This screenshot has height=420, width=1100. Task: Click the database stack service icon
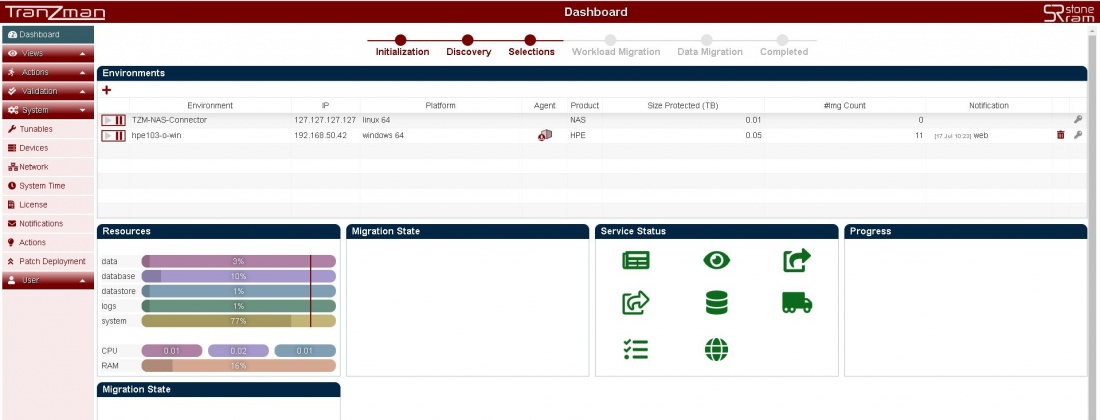coord(717,302)
